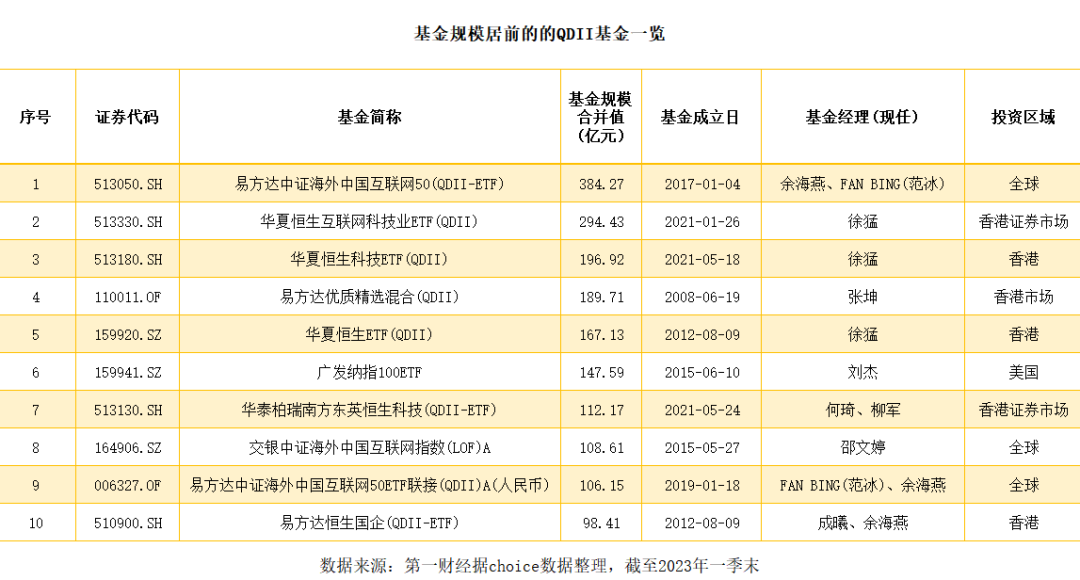The width and height of the screenshot is (1080, 580).
Task: Click inception date 2015-05-27
Action: point(702,448)
